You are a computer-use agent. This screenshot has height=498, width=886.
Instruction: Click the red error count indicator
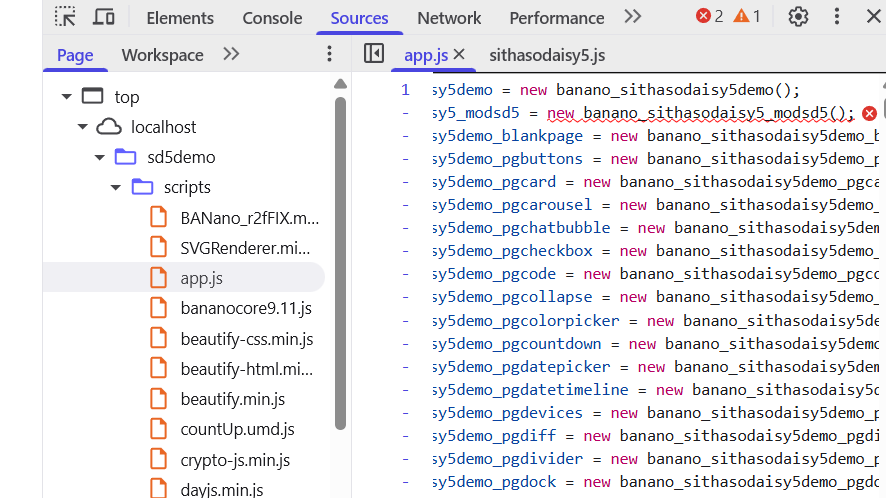709,16
